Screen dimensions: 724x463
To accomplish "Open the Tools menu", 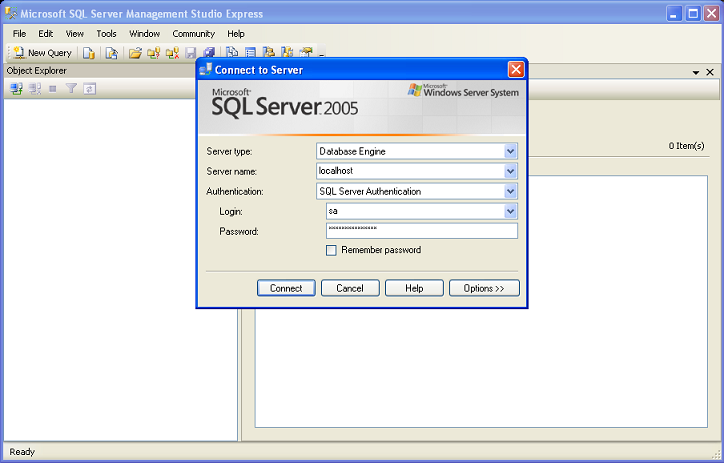I will [106, 34].
